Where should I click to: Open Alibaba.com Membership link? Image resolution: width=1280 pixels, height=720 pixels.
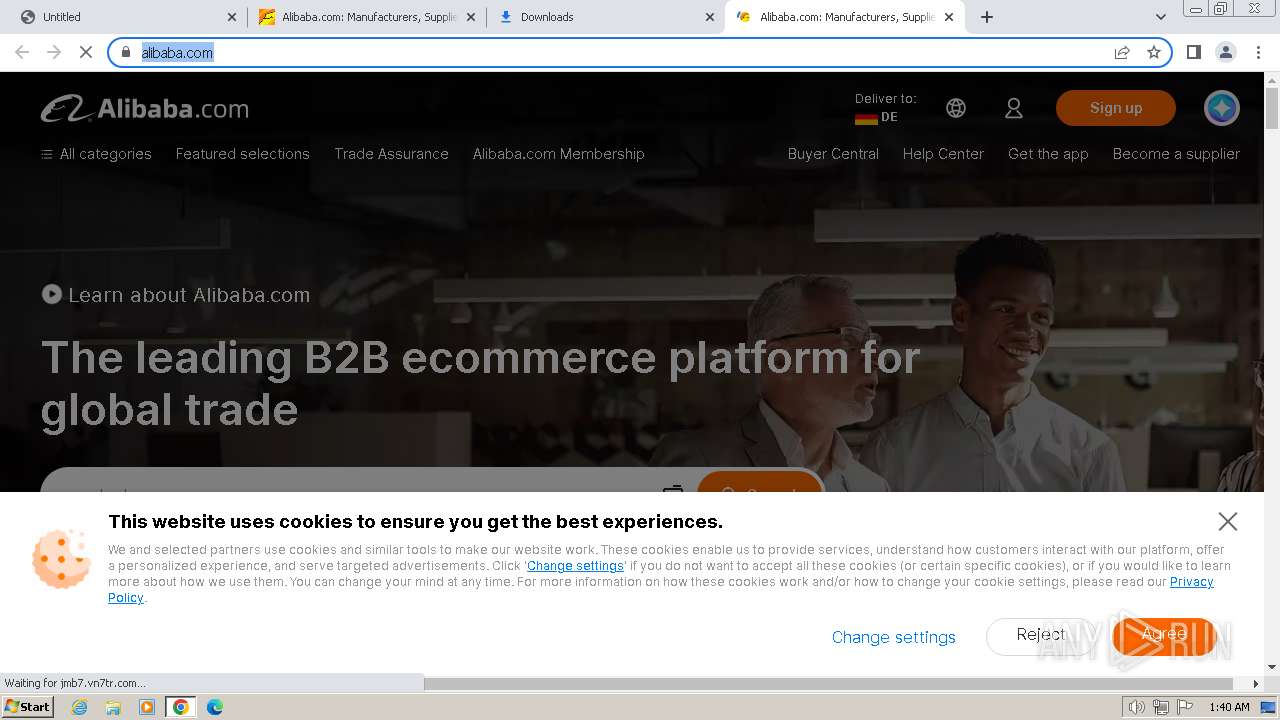559,154
